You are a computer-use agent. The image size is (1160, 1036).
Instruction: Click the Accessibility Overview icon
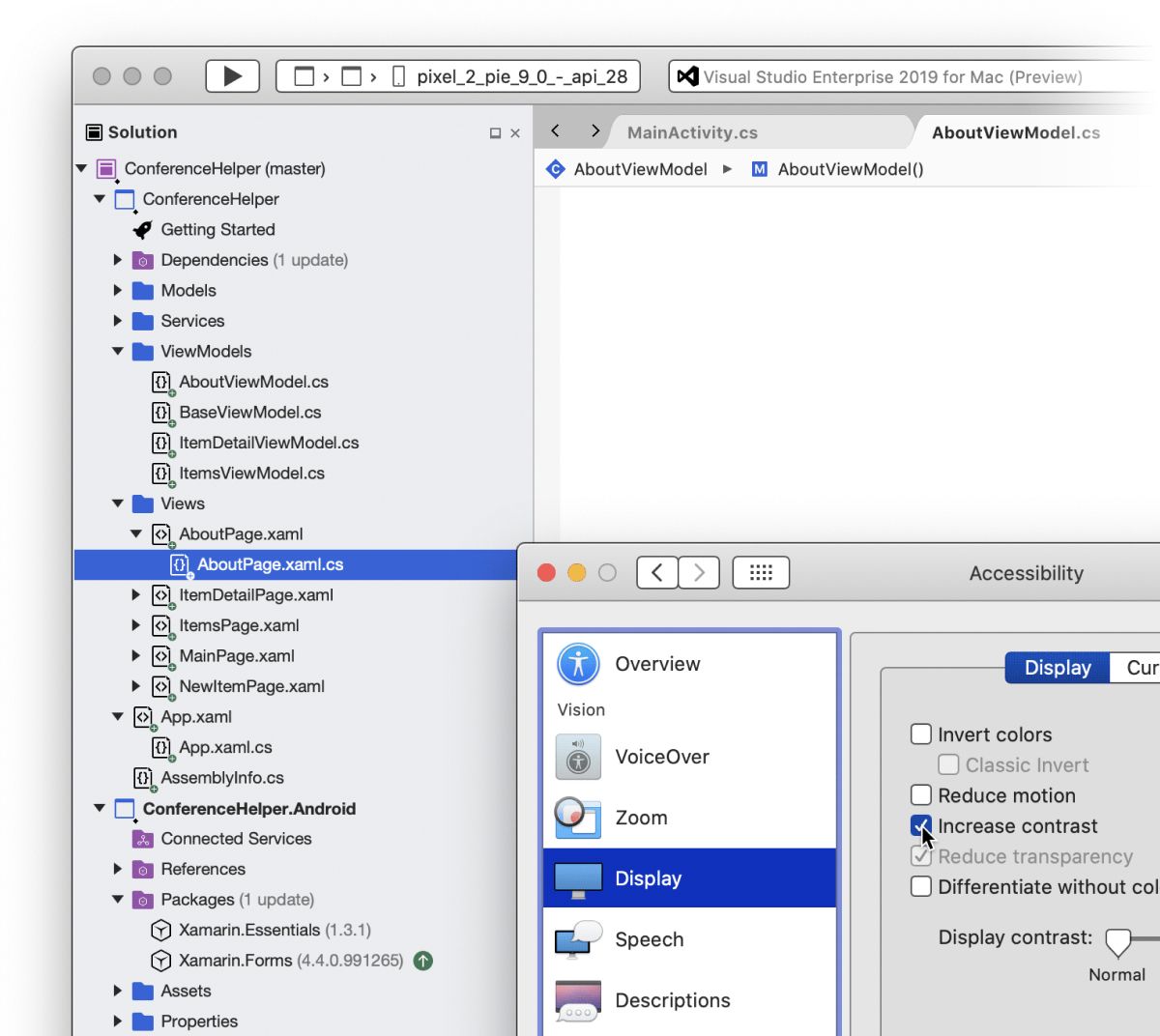[577, 664]
